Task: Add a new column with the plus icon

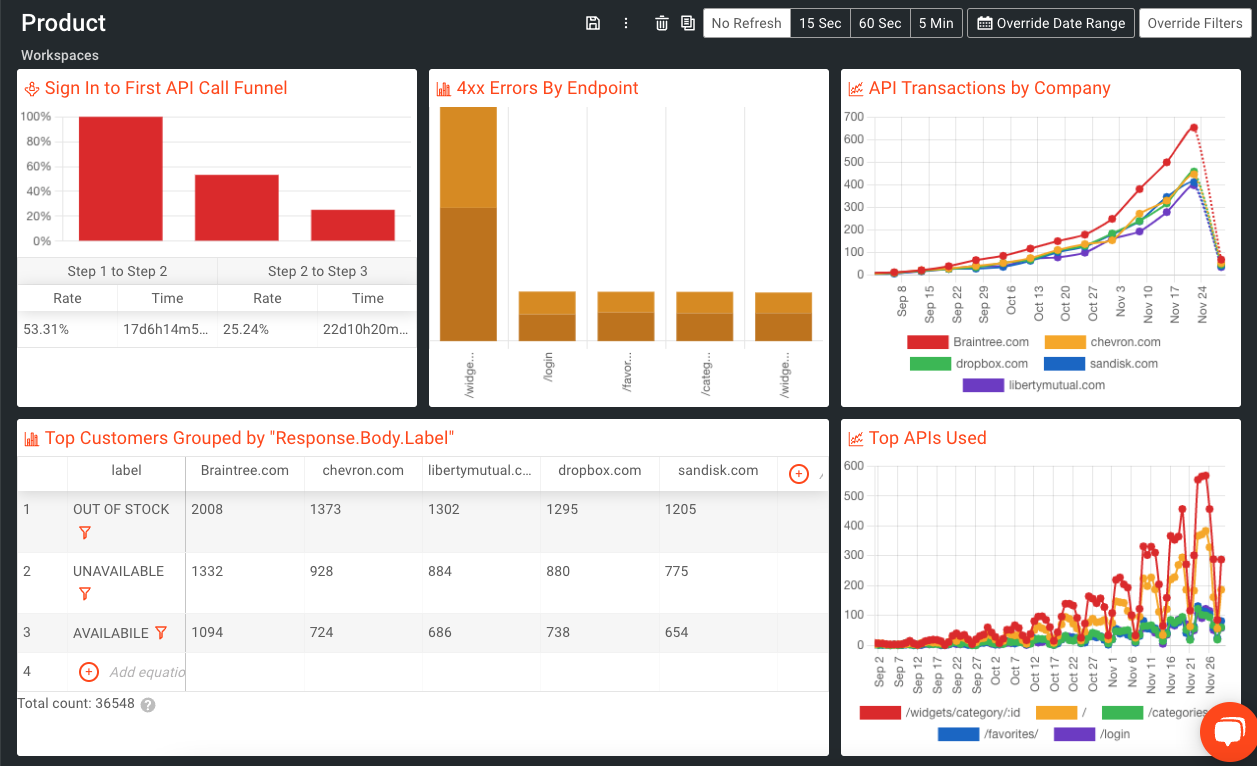Action: [x=798, y=473]
